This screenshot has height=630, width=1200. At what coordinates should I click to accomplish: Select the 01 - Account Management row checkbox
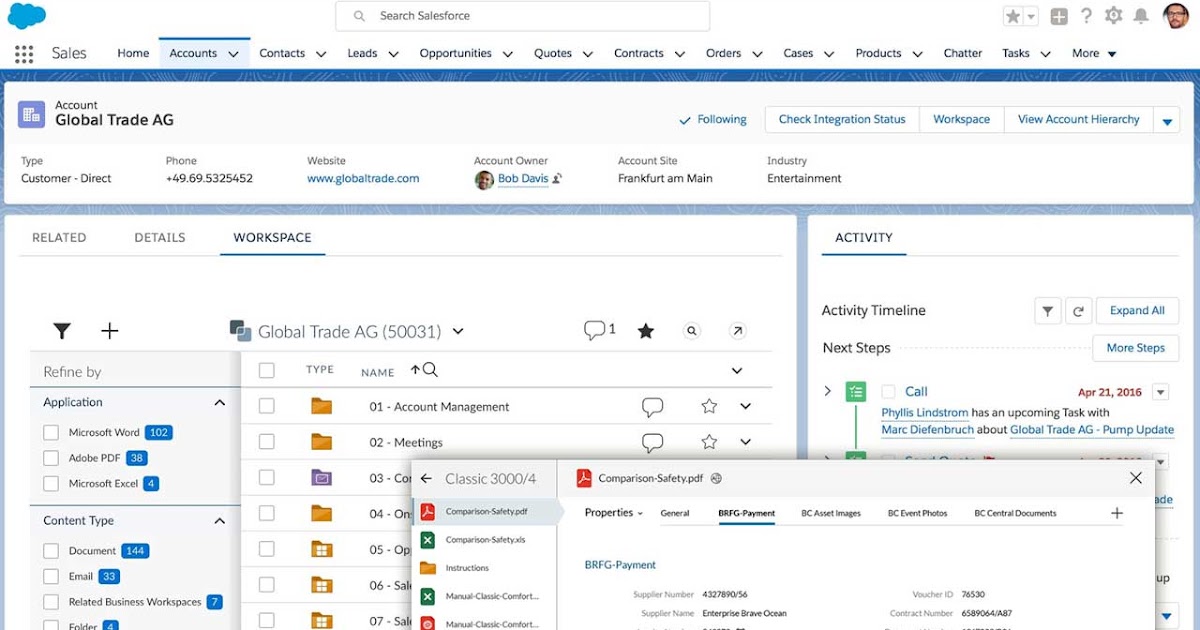pyautogui.click(x=266, y=406)
